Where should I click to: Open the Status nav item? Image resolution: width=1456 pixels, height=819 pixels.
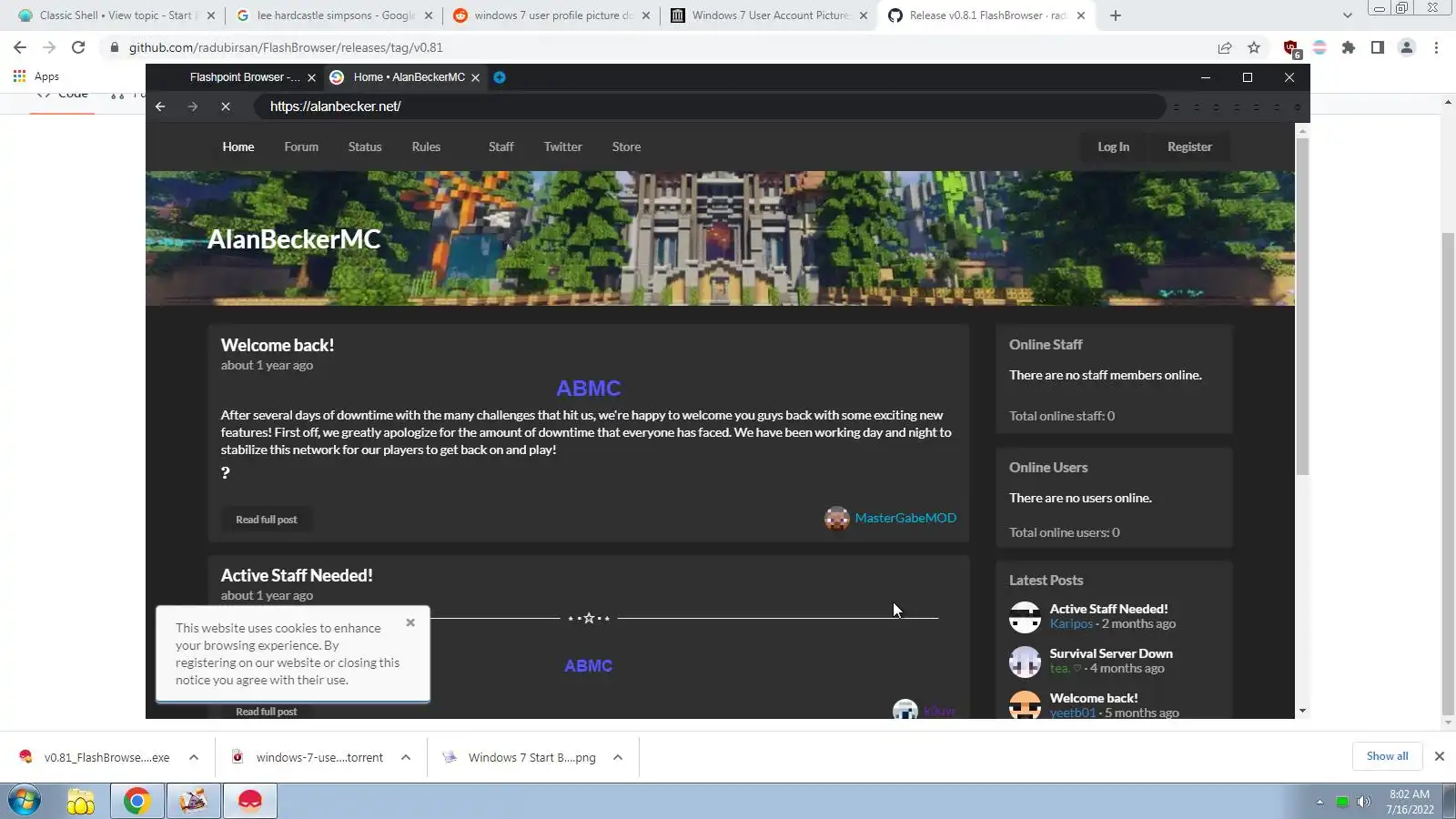(365, 147)
